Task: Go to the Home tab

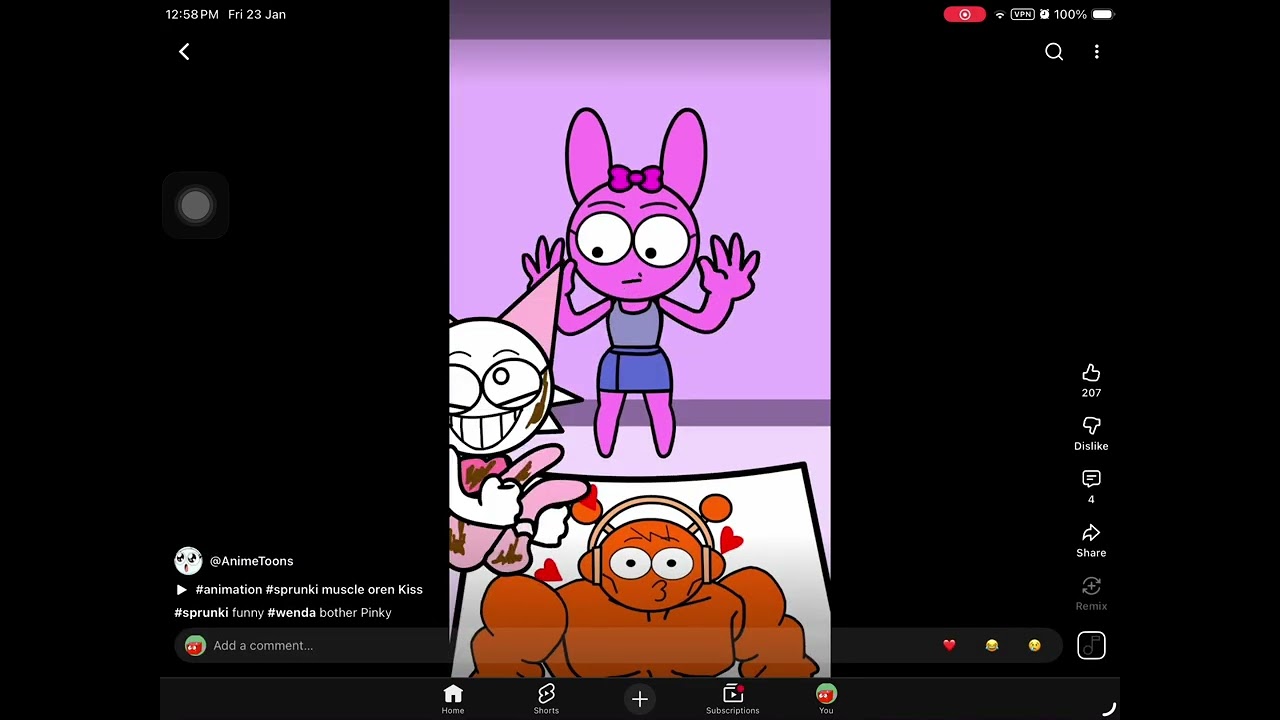Action: click(x=453, y=699)
